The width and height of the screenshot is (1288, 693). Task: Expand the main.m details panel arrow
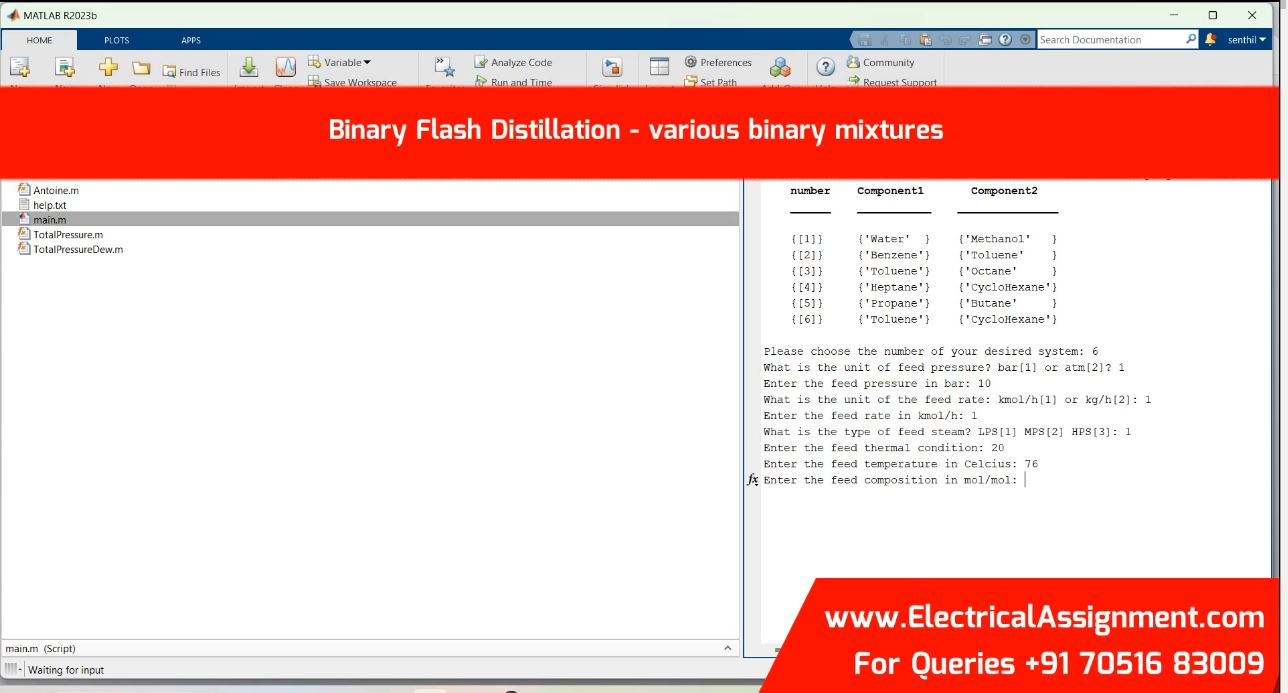pyautogui.click(x=727, y=648)
